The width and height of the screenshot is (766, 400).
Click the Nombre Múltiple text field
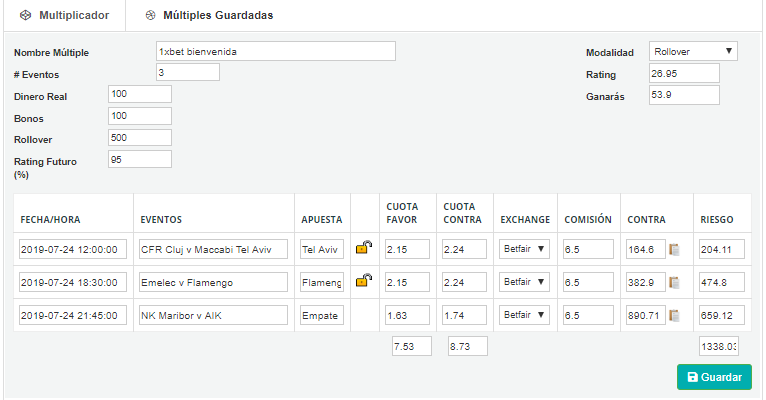click(276, 51)
